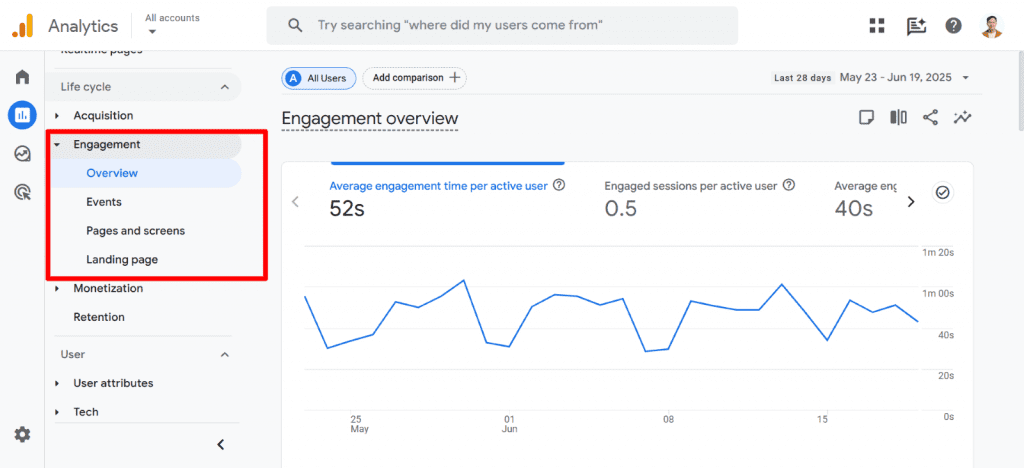
Task: Click the edit comparisons columns icon
Action: coord(898,117)
